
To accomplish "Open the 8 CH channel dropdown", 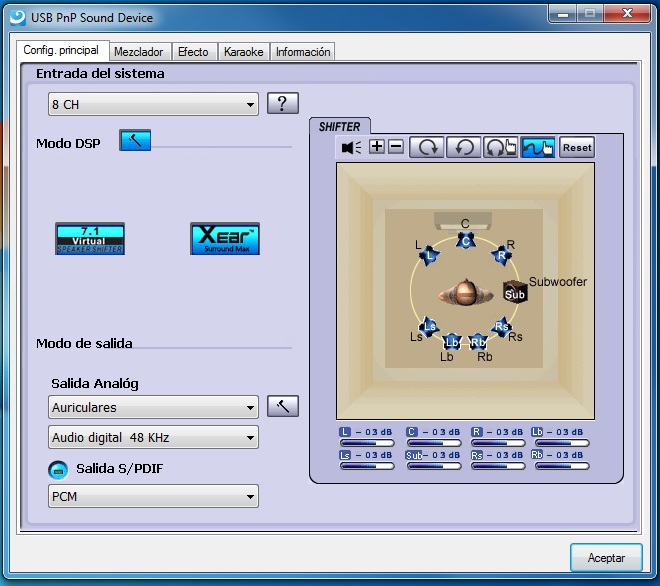I will coord(153,104).
